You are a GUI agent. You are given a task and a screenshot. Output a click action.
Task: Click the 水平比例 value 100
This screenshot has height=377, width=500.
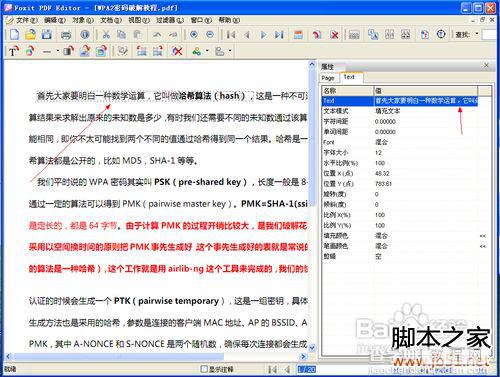[380, 163]
